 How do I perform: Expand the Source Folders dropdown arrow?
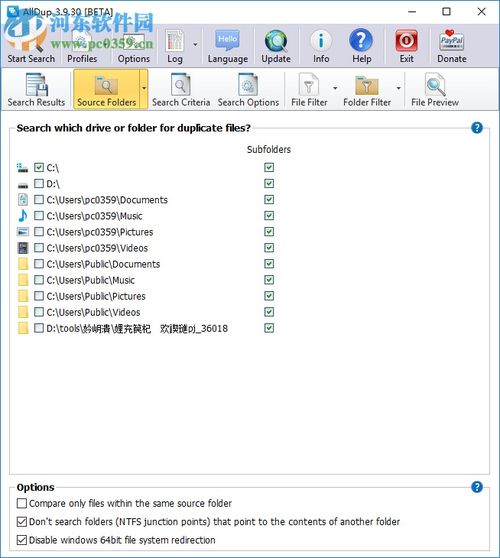click(144, 88)
